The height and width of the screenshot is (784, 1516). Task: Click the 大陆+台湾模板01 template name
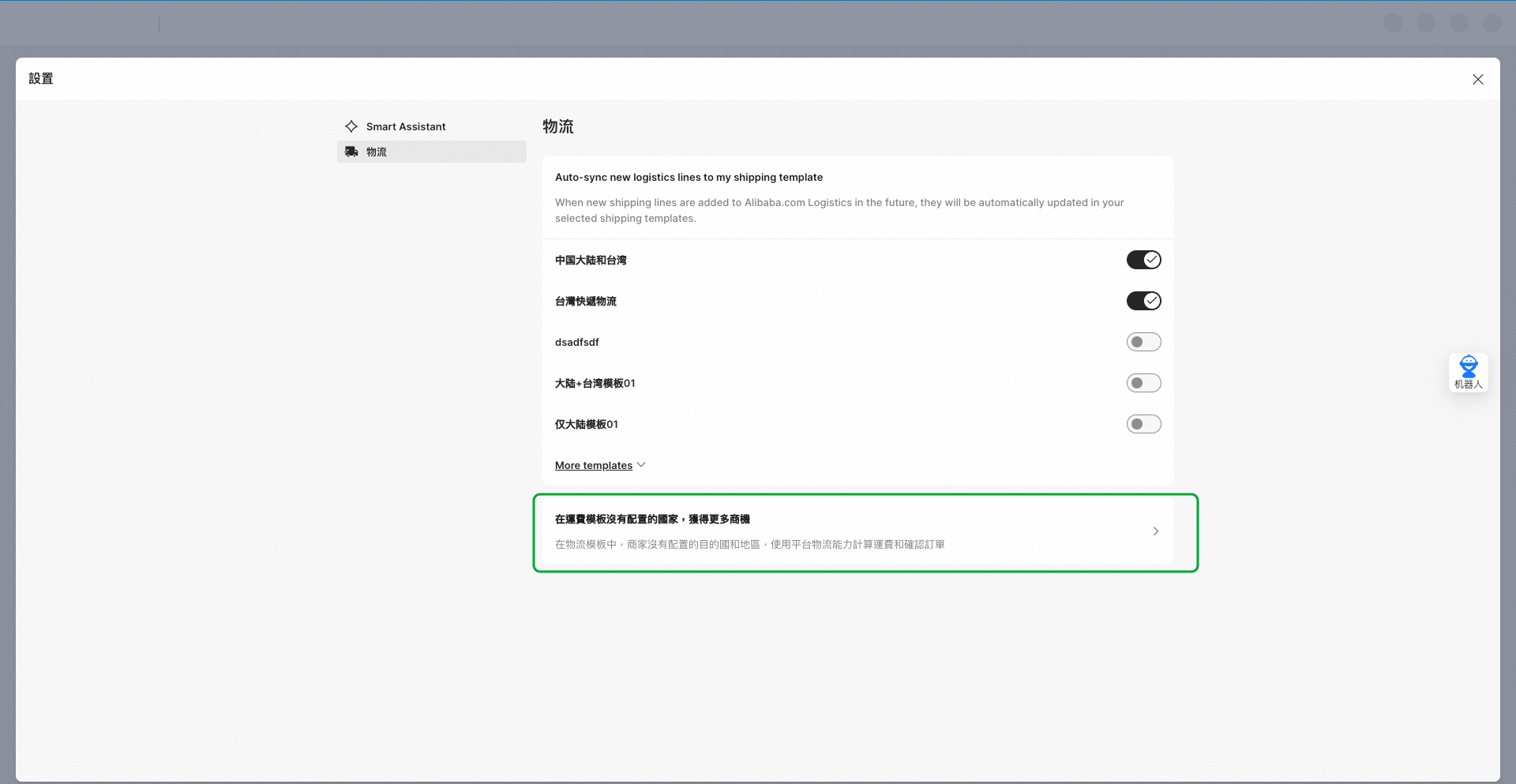[x=595, y=383]
